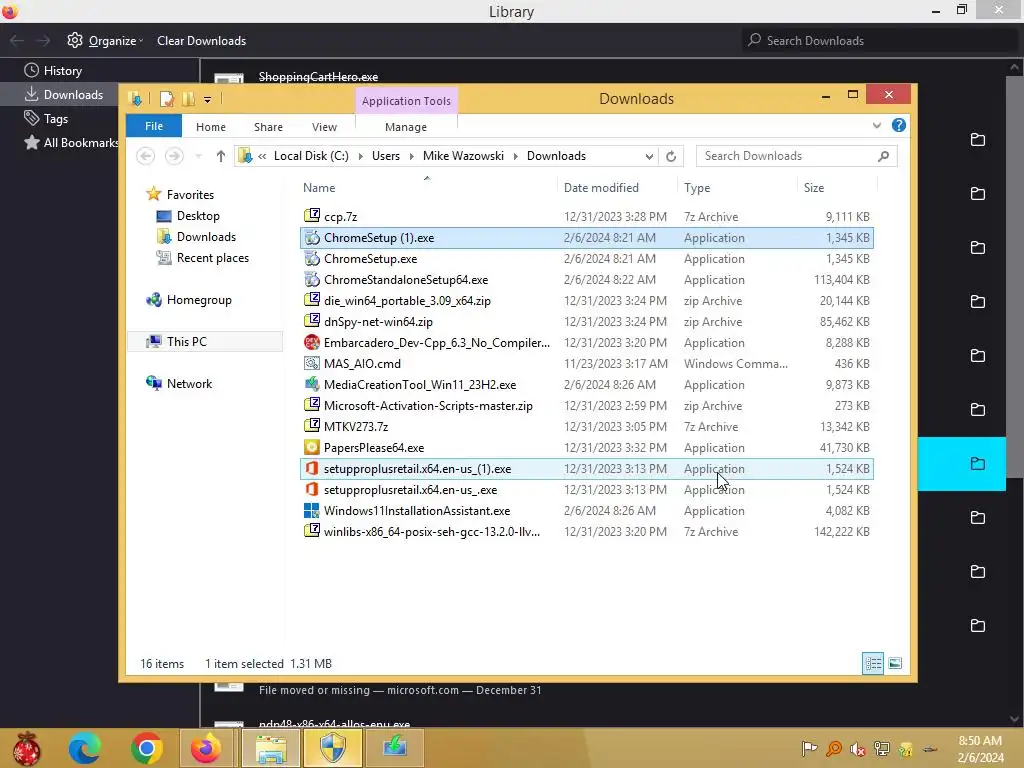Select MediaCreationTool_Win11_23H2.exe icon
Image resolution: width=1024 pixels, height=768 pixels.
click(x=312, y=385)
